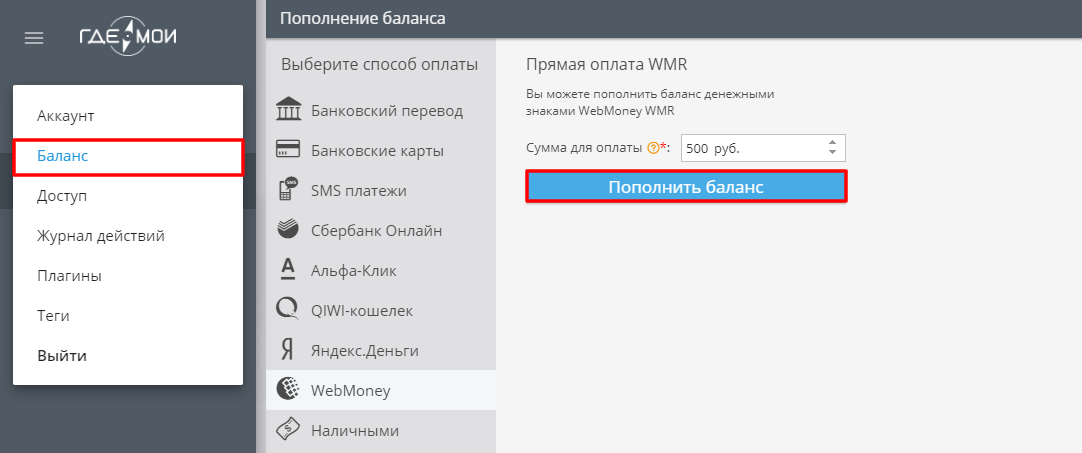Image resolution: width=1082 pixels, height=453 pixels.
Task: Click the QIWI wallet icon
Action: point(288,310)
